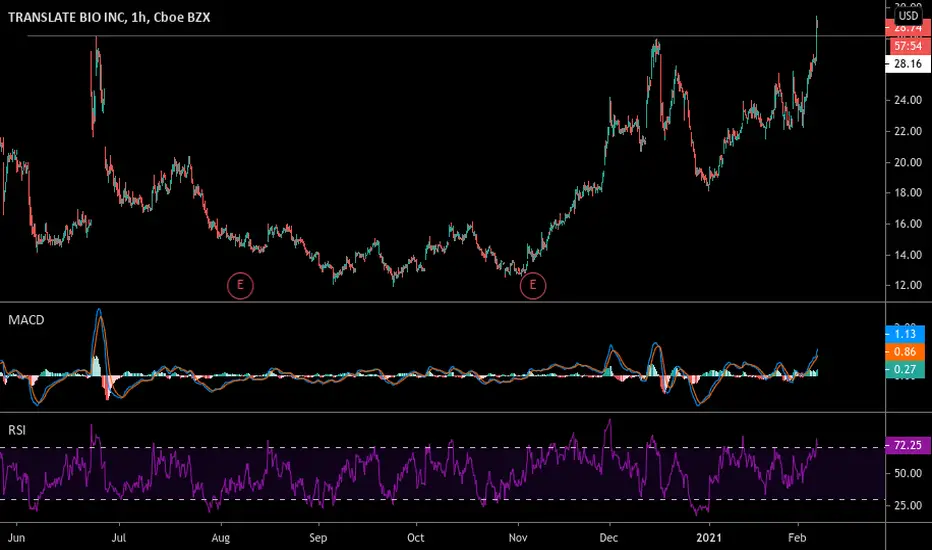Click the 28.16 price label

click(908, 64)
